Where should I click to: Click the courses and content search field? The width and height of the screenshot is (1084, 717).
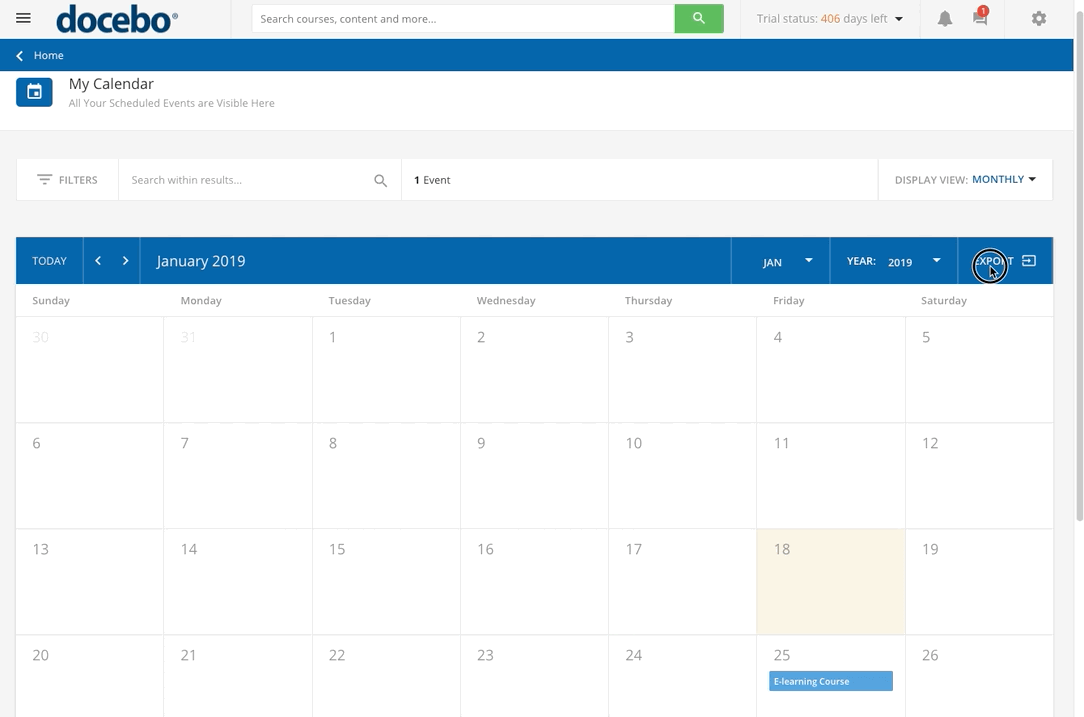coord(460,18)
